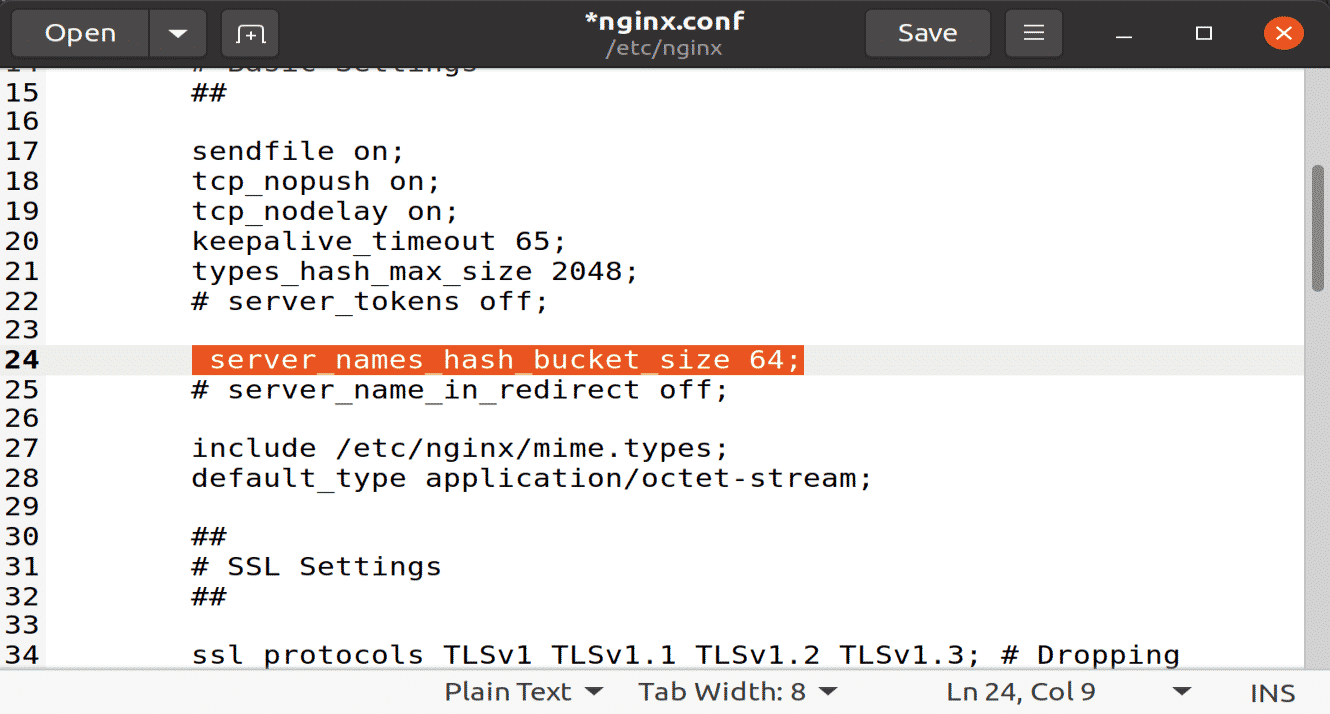Save the modified nginx.conf file
Screen dimensions: 1330x714
click(926, 32)
